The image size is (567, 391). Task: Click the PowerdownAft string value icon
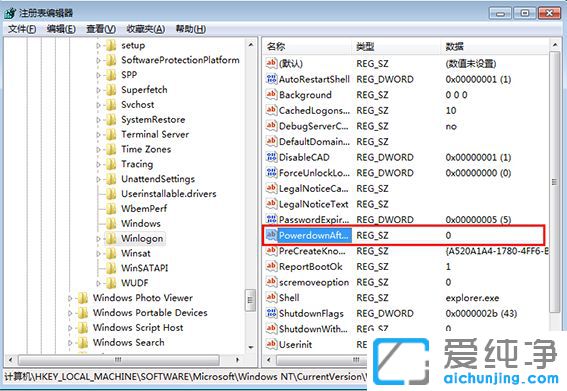(x=271, y=235)
